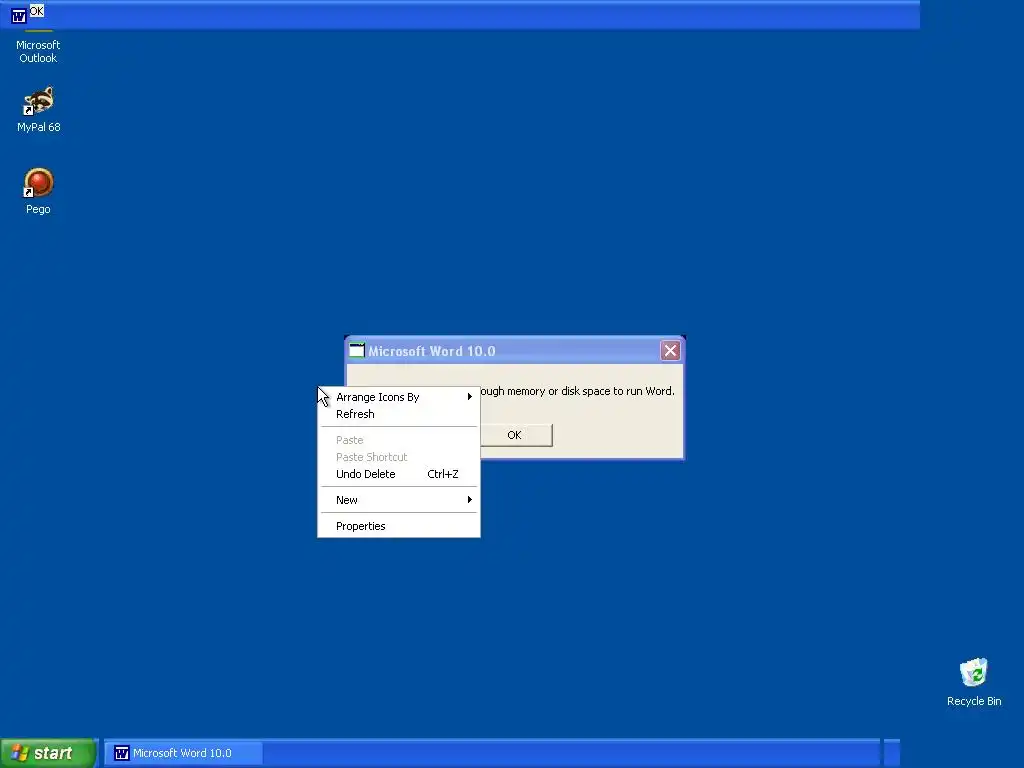Click the disabled Paste Shortcut entry
This screenshot has height=768, width=1024.
point(398,457)
